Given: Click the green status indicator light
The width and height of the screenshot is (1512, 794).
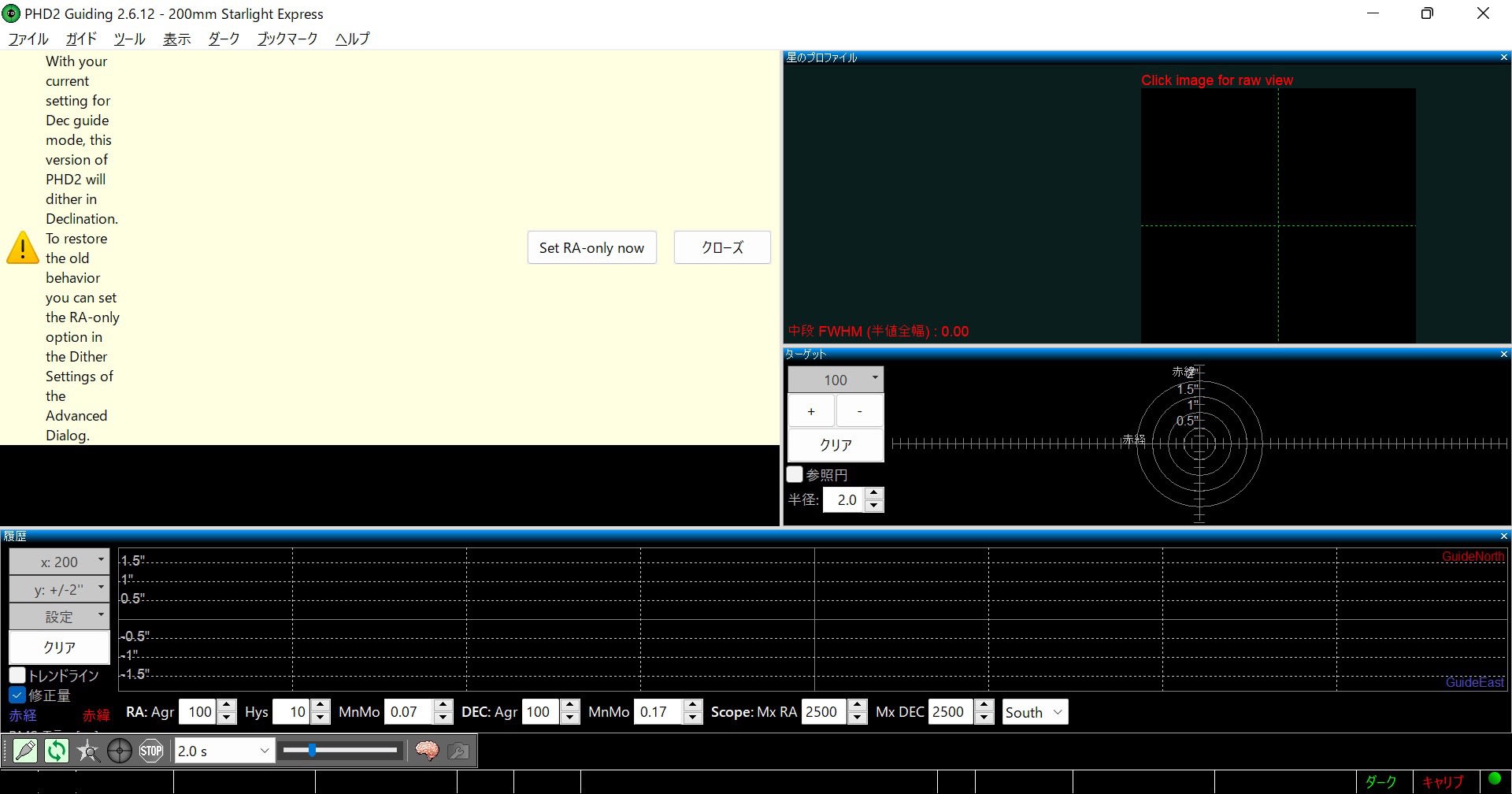Looking at the screenshot, I should 1495,779.
